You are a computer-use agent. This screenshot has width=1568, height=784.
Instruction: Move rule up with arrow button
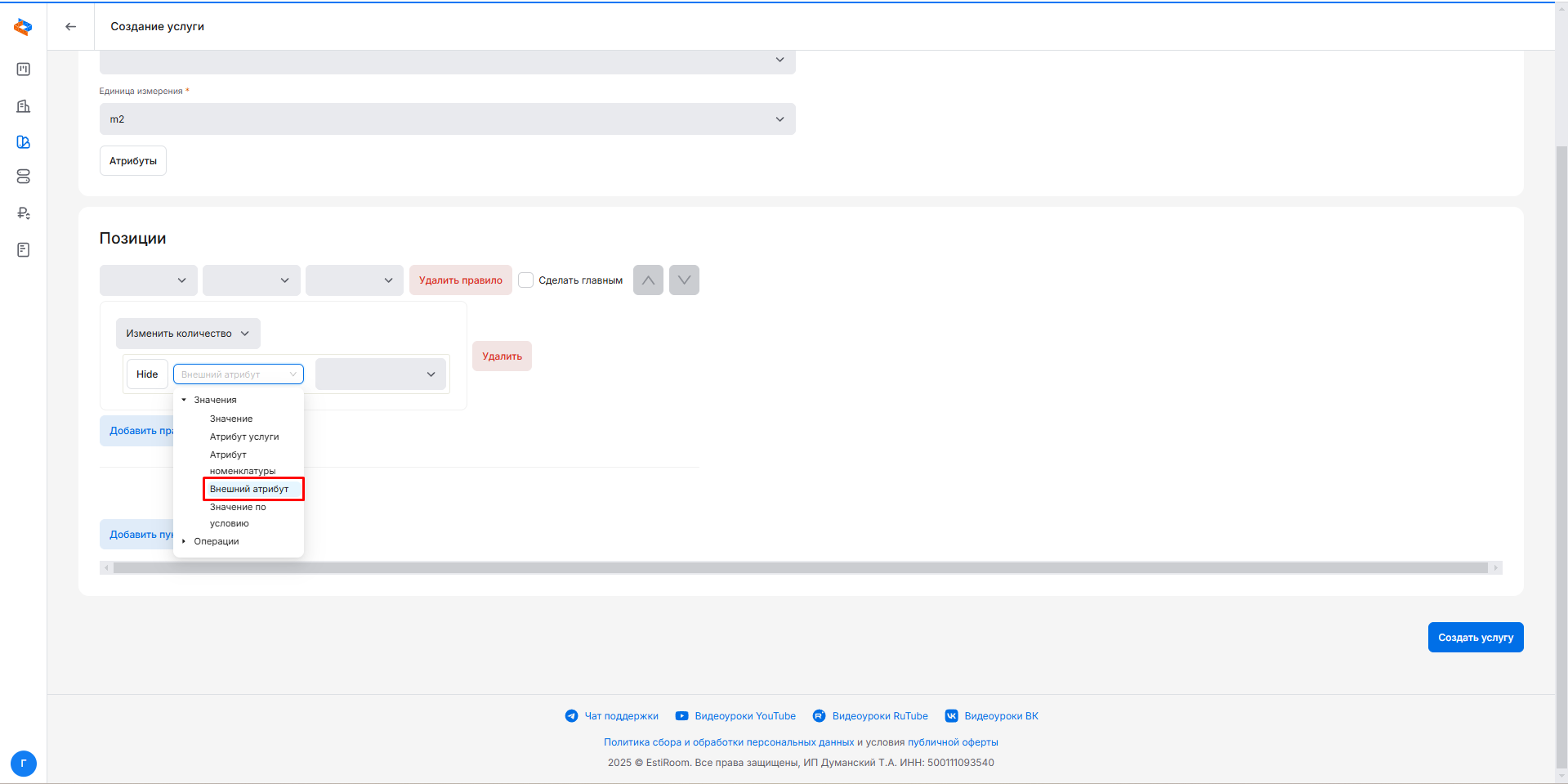pyautogui.click(x=648, y=280)
